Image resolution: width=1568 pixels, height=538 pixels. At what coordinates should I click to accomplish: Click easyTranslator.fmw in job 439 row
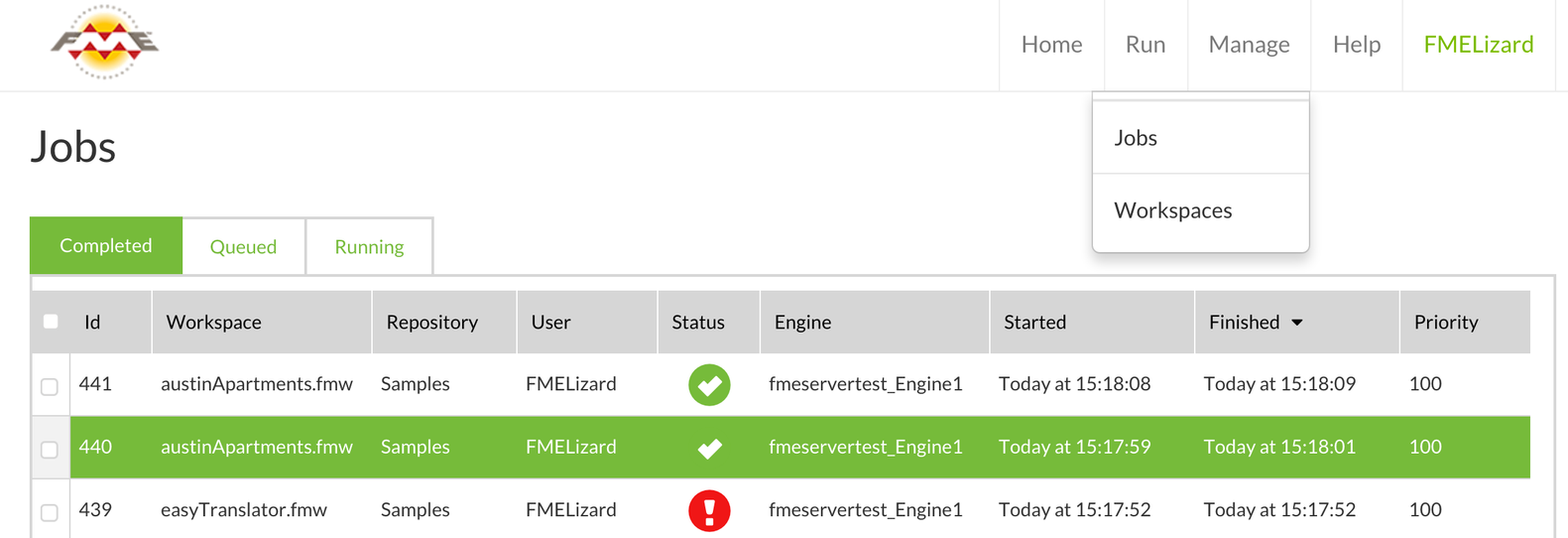(244, 510)
